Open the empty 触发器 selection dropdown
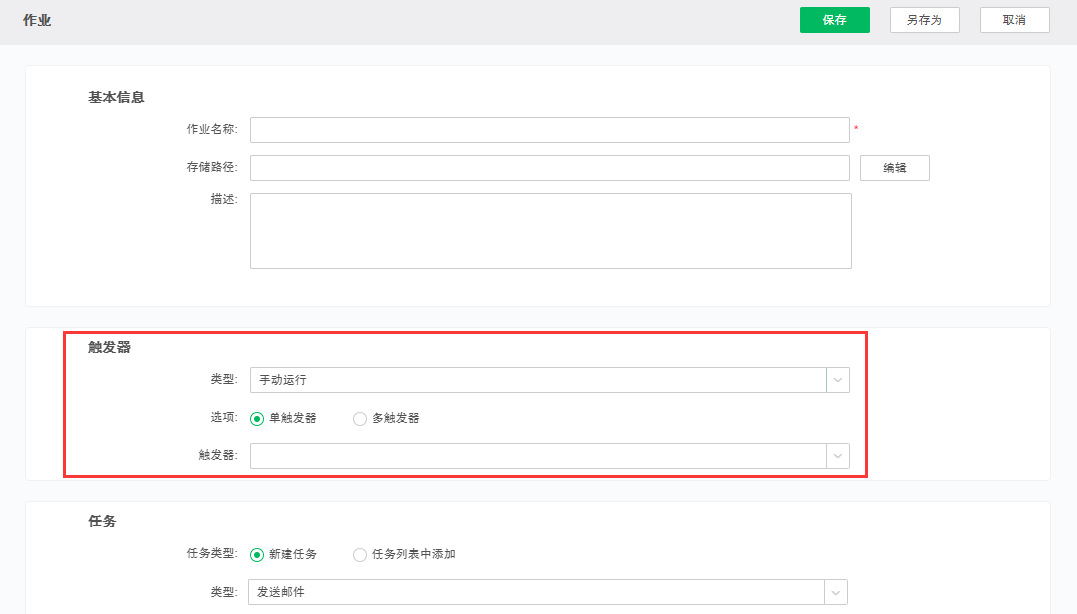Viewport: 1077px width, 614px height. tap(538, 456)
